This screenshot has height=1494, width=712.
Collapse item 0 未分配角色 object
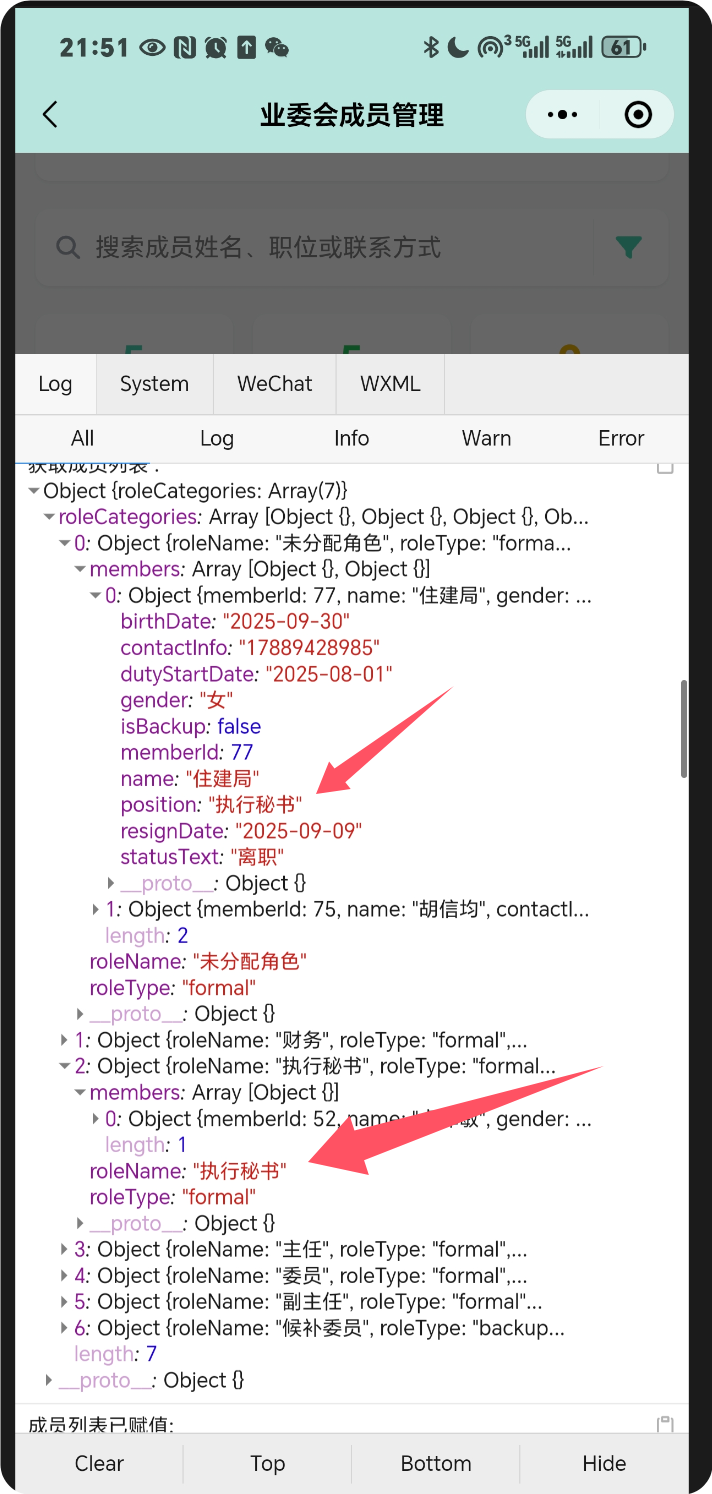point(66,543)
